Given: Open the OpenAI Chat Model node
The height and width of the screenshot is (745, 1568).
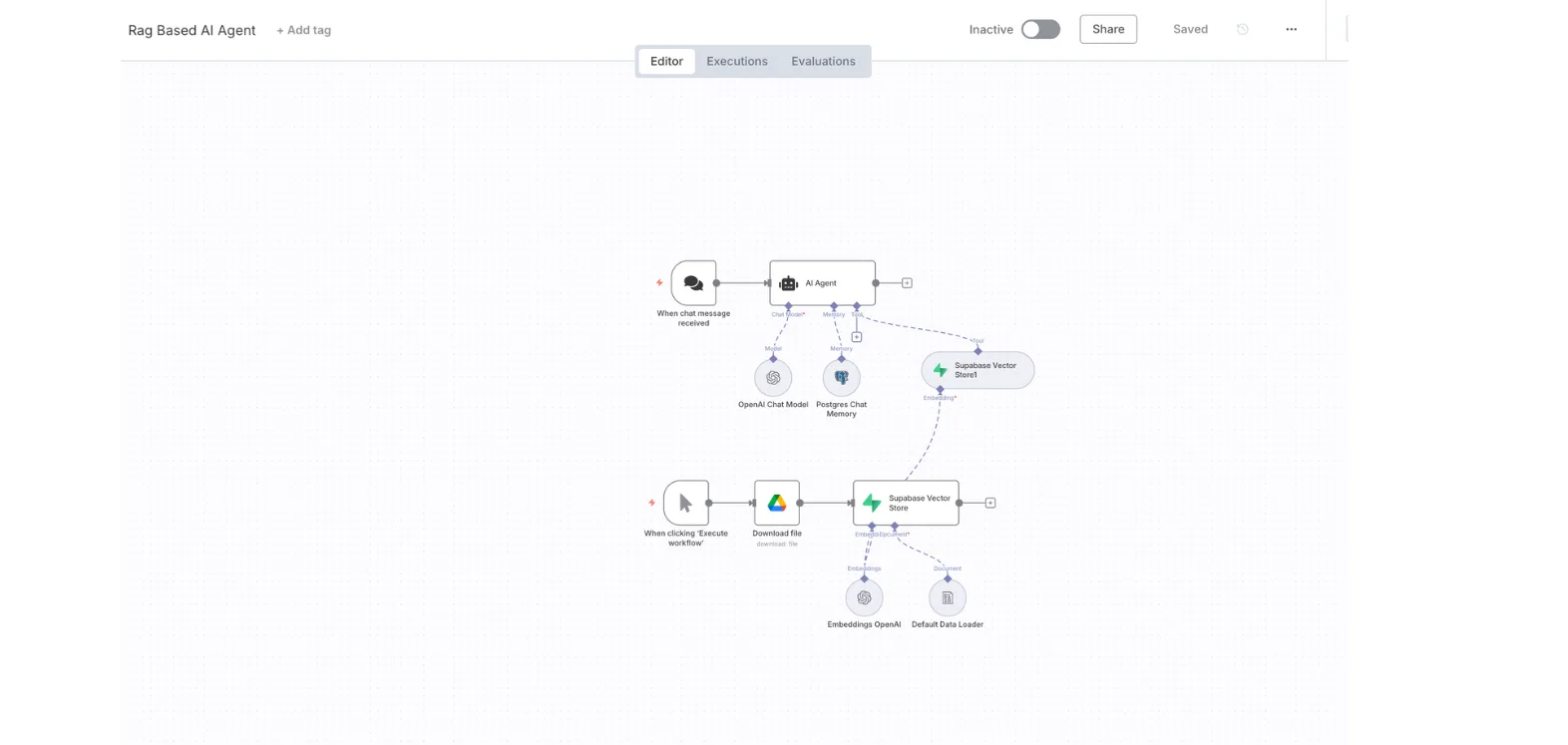Looking at the screenshot, I should [x=773, y=378].
